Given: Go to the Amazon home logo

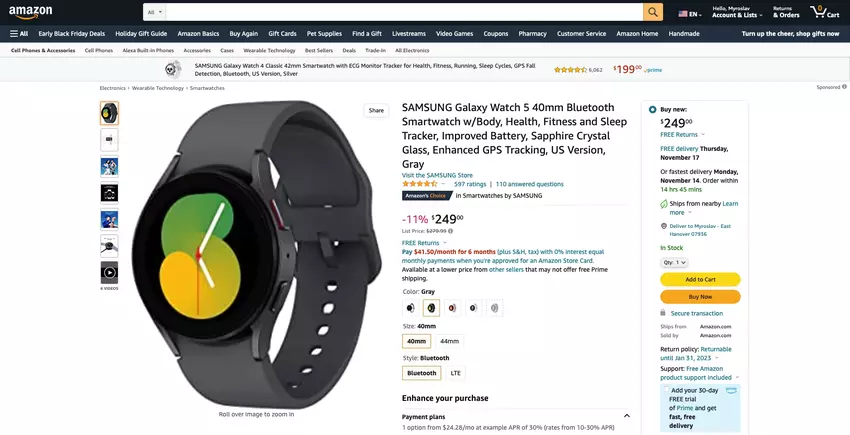Looking at the screenshot, I should 30,11.
